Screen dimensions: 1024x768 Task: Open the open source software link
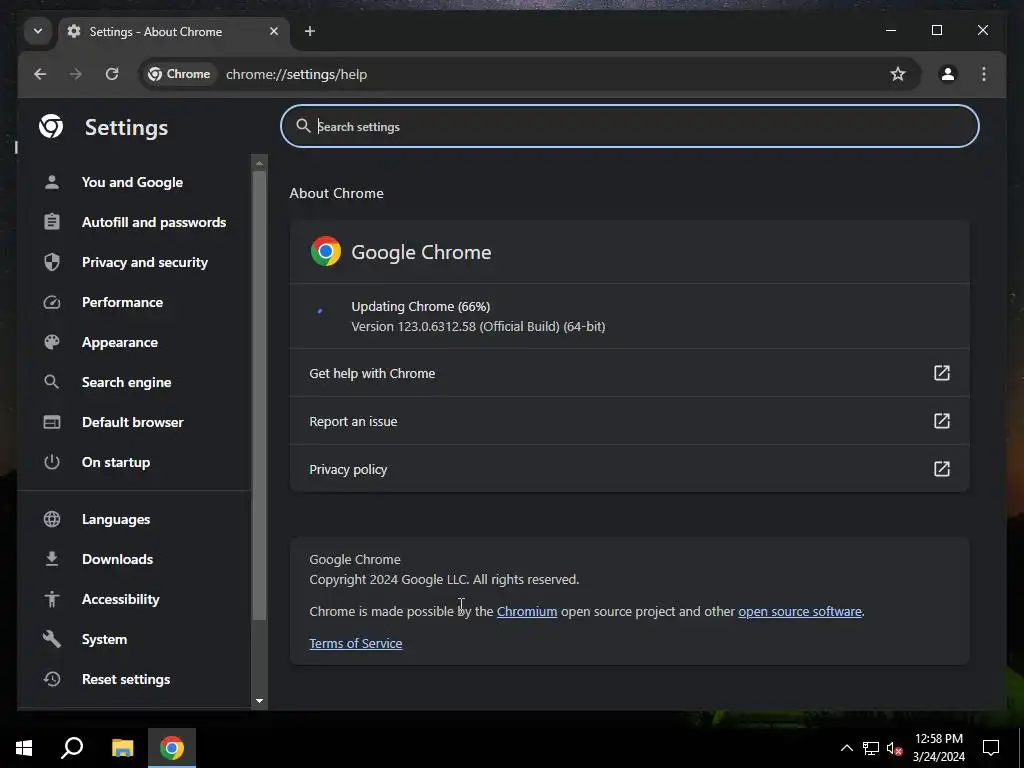point(800,611)
